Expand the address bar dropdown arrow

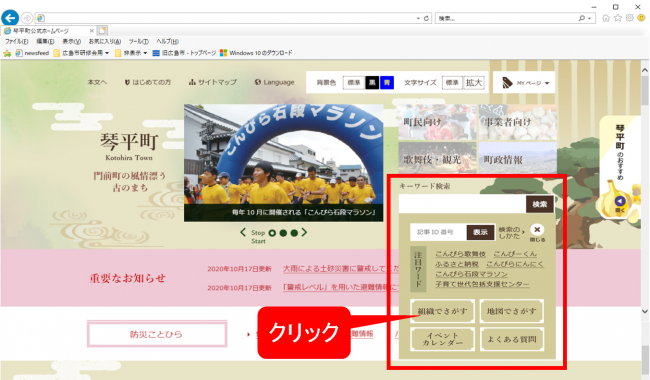418,19
